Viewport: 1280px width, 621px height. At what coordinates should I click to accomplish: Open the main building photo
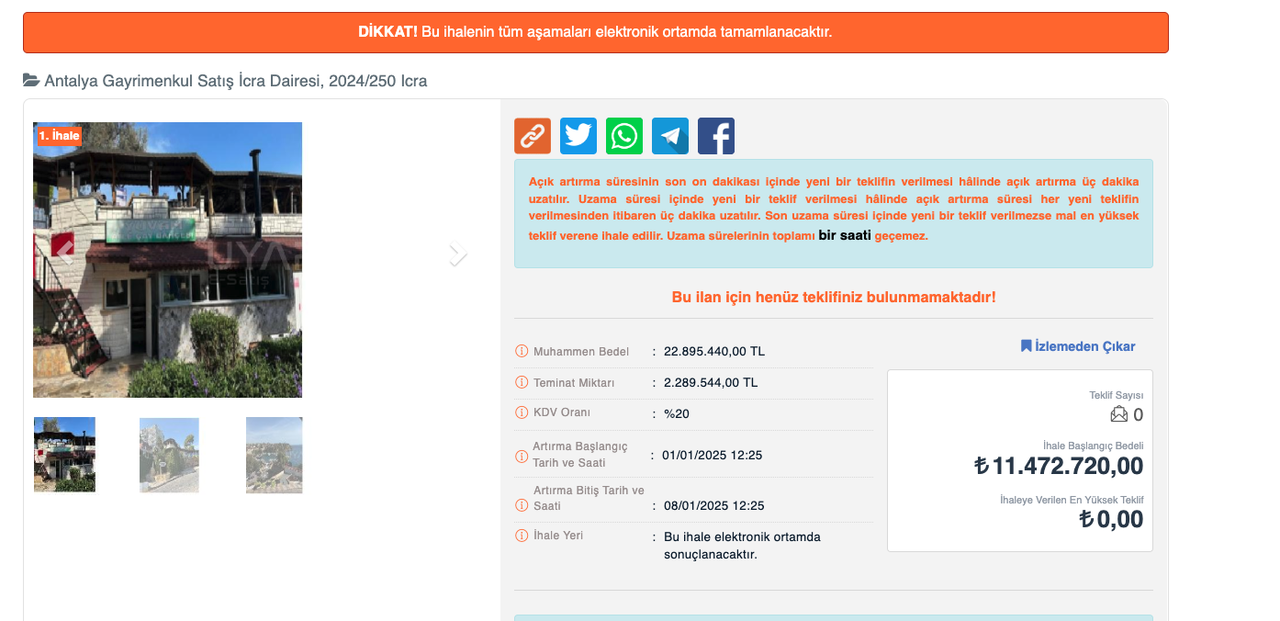coord(167,260)
